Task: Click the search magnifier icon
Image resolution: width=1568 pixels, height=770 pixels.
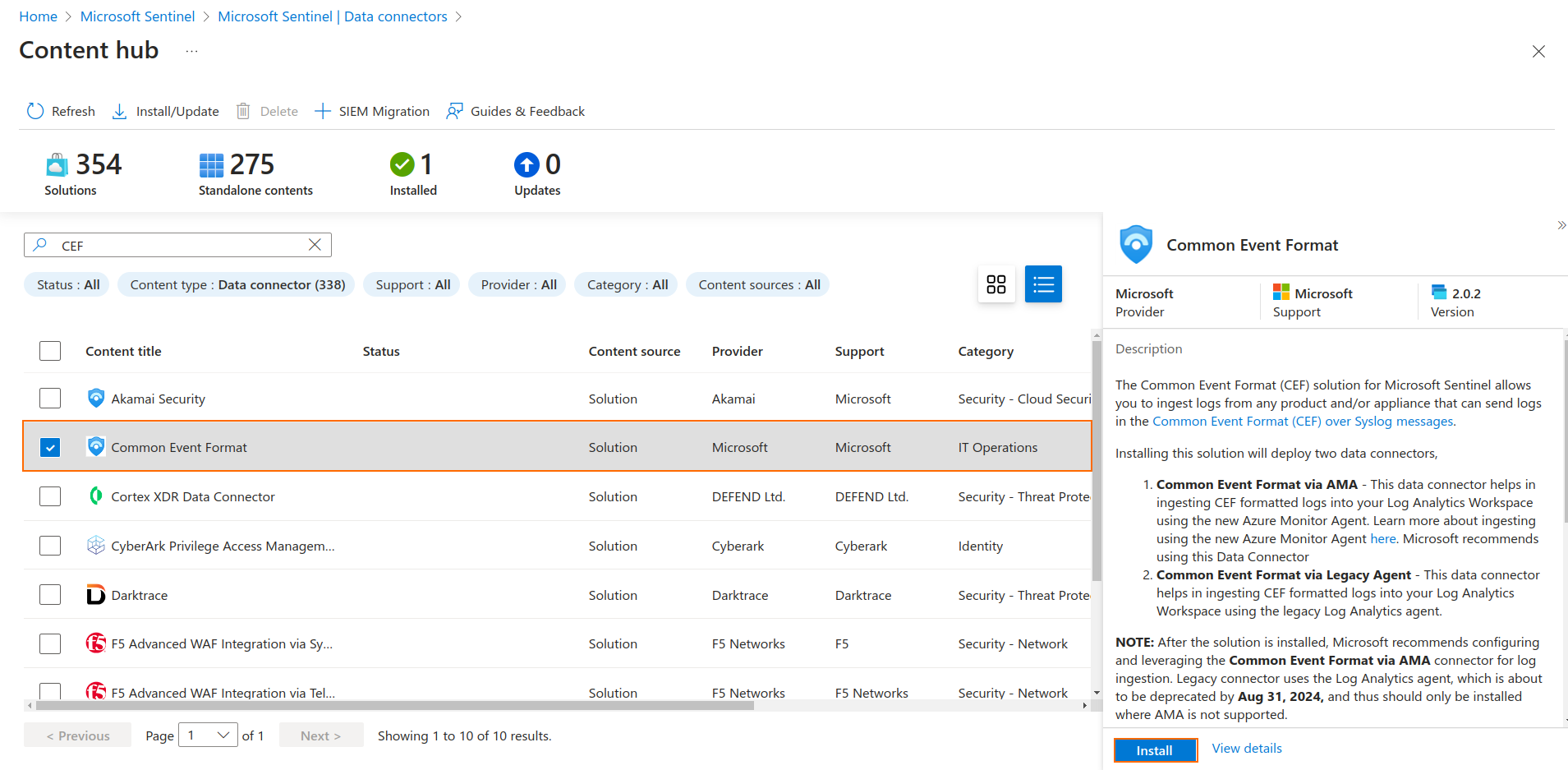Action: click(x=40, y=245)
